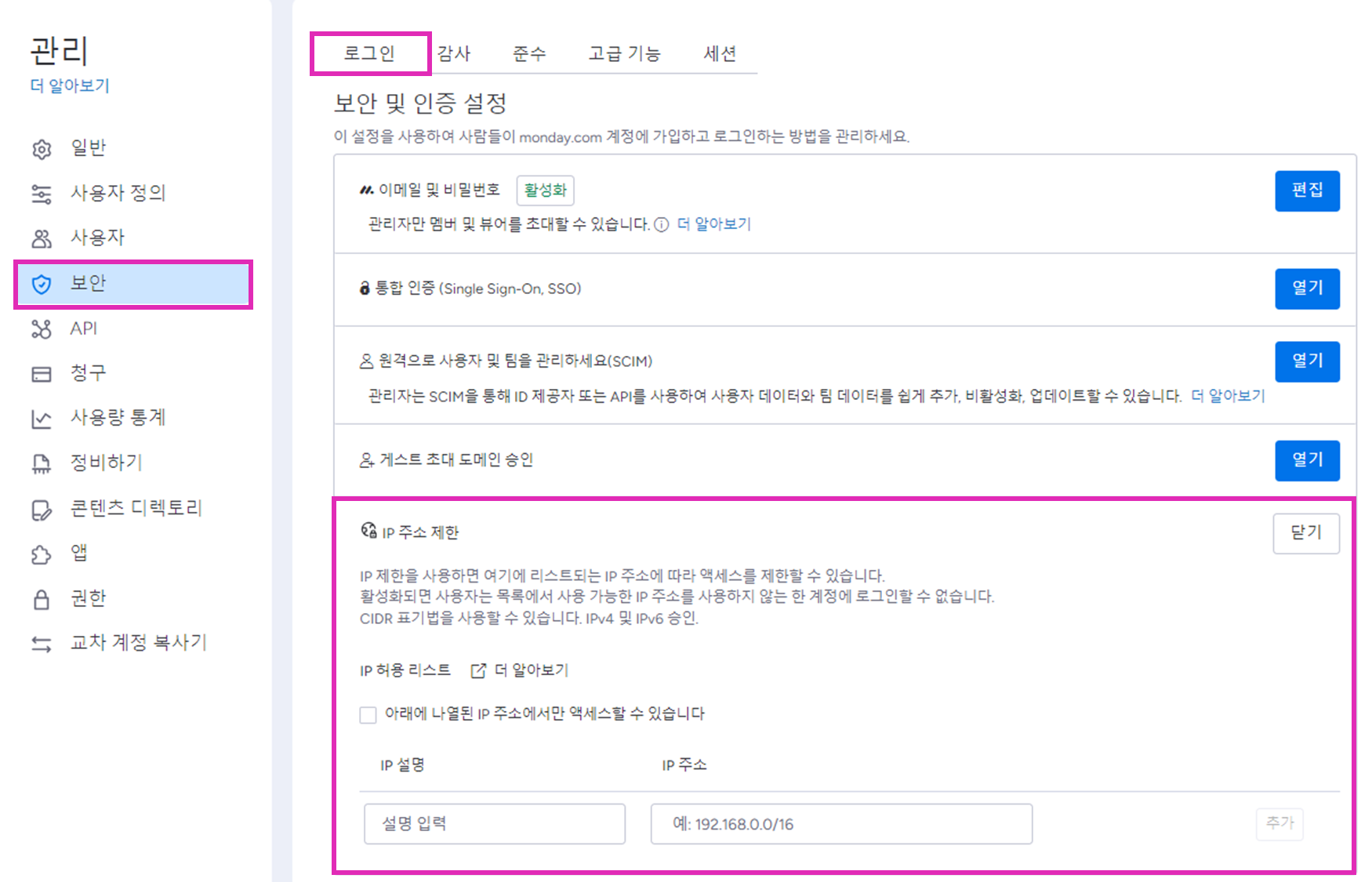Screen dimensions: 1372x882
Task: Open the API section icon
Action: [42, 328]
